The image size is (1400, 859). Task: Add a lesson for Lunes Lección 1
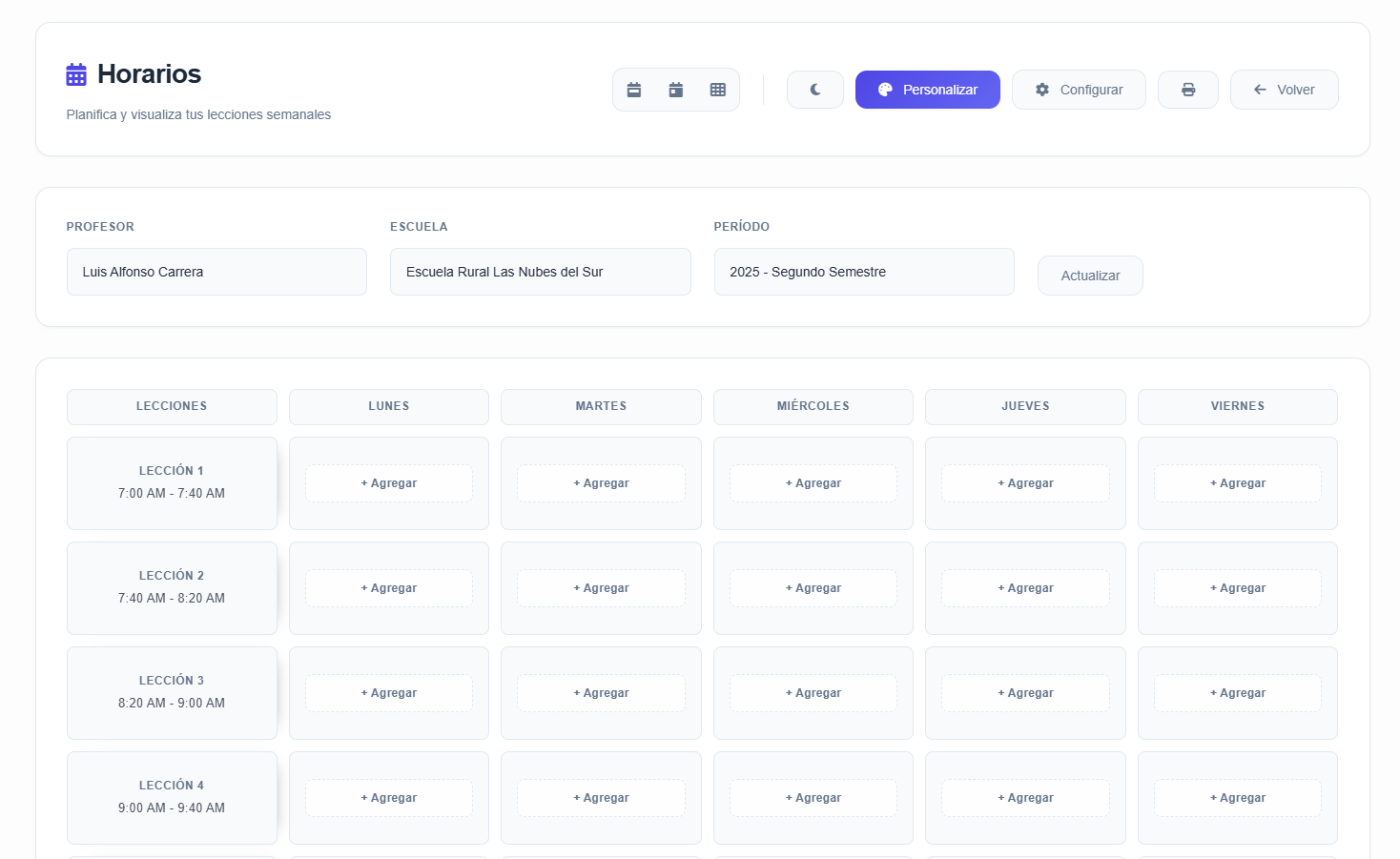point(389,483)
